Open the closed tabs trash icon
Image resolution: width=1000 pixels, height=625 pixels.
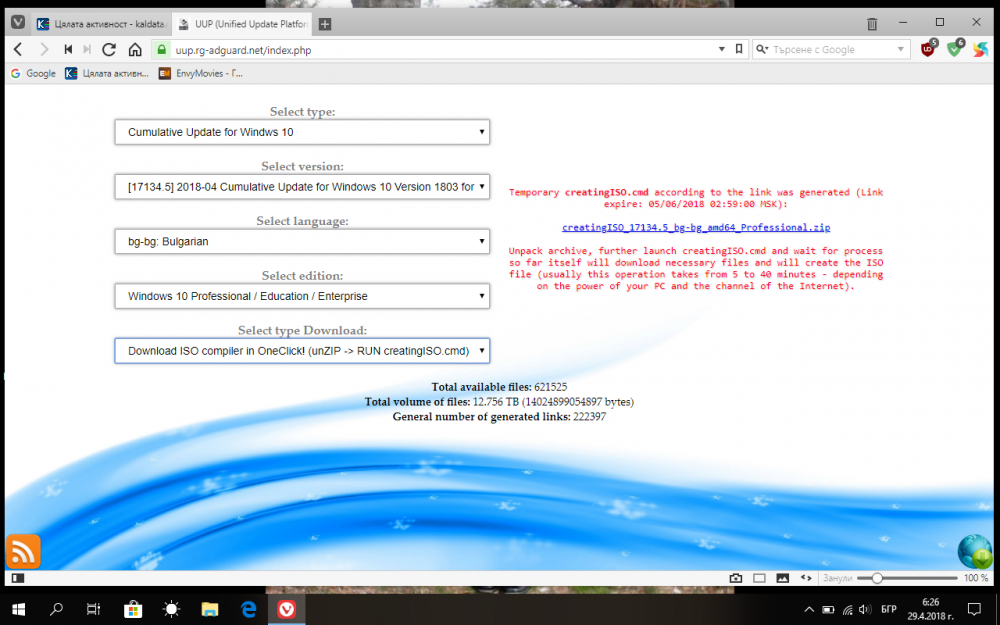(x=872, y=24)
